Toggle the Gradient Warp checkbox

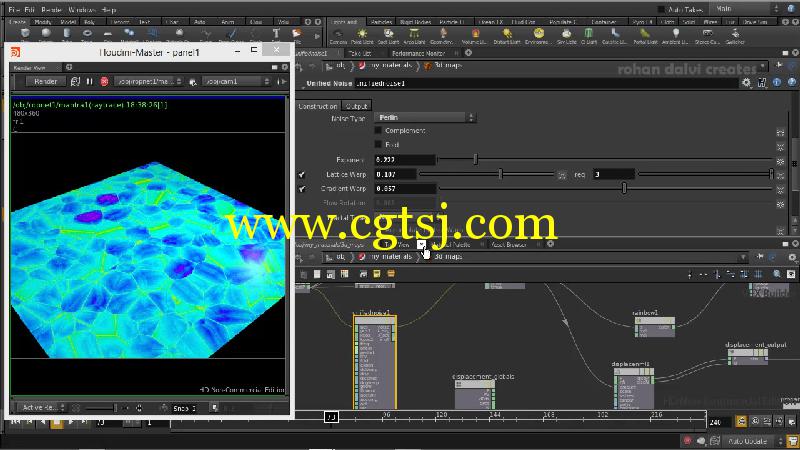point(302,189)
